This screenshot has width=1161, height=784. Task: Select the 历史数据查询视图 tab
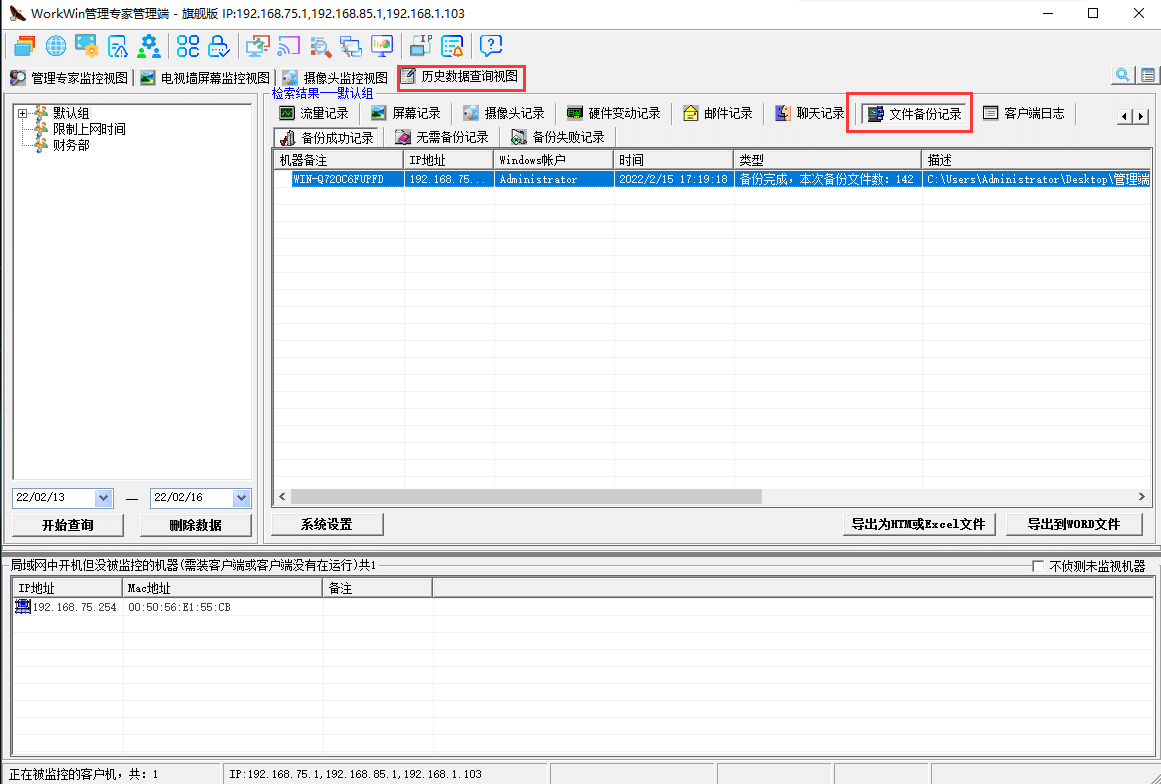[461, 77]
